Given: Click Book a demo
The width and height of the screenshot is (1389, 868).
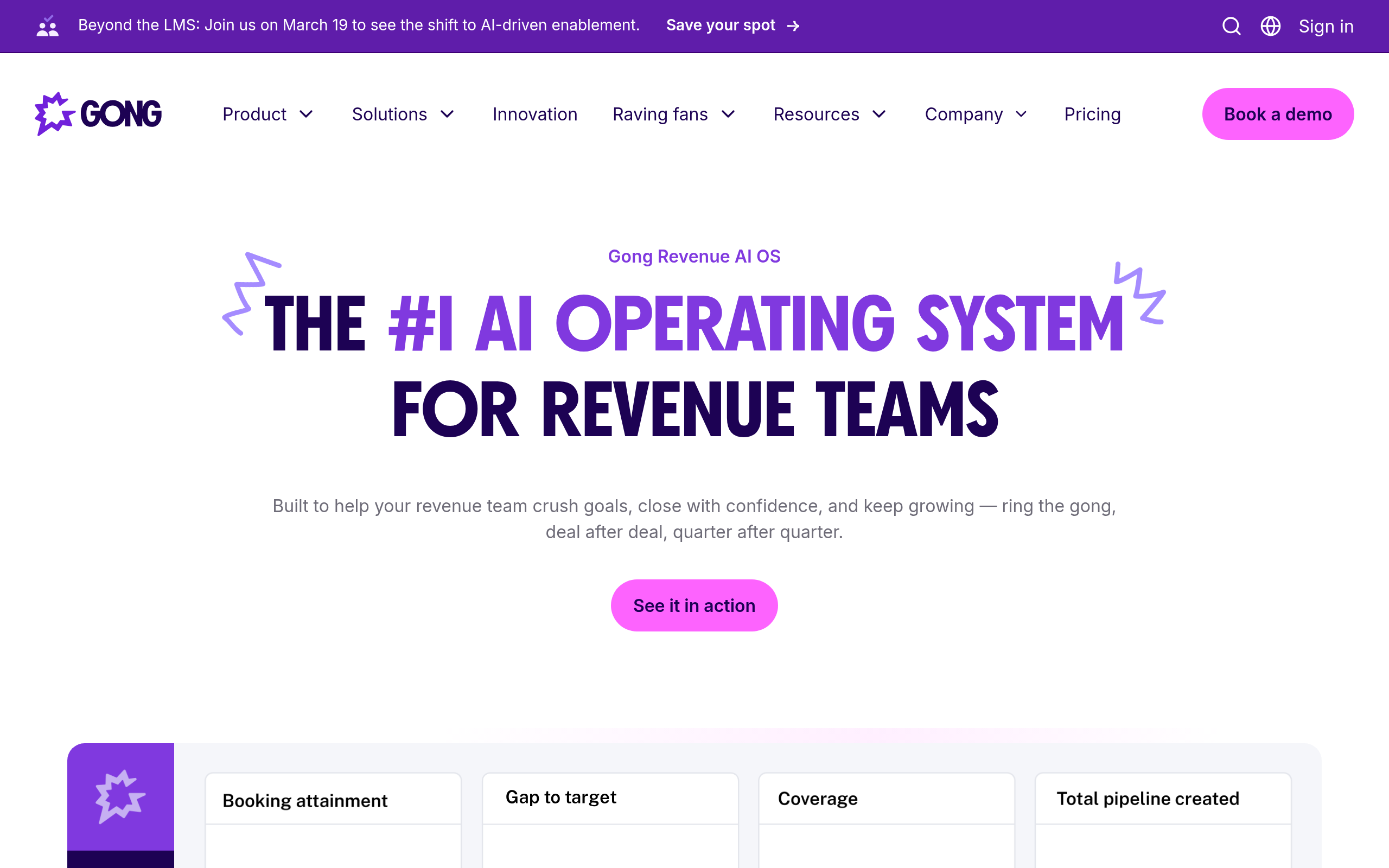Looking at the screenshot, I should 1277,114.
